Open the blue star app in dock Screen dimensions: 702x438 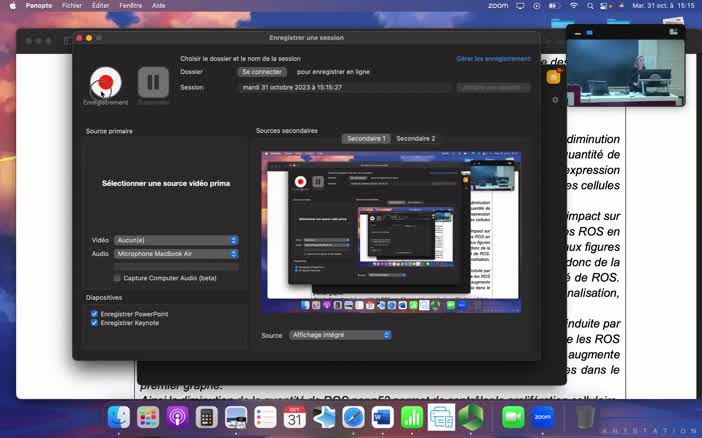[x=324, y=417]
